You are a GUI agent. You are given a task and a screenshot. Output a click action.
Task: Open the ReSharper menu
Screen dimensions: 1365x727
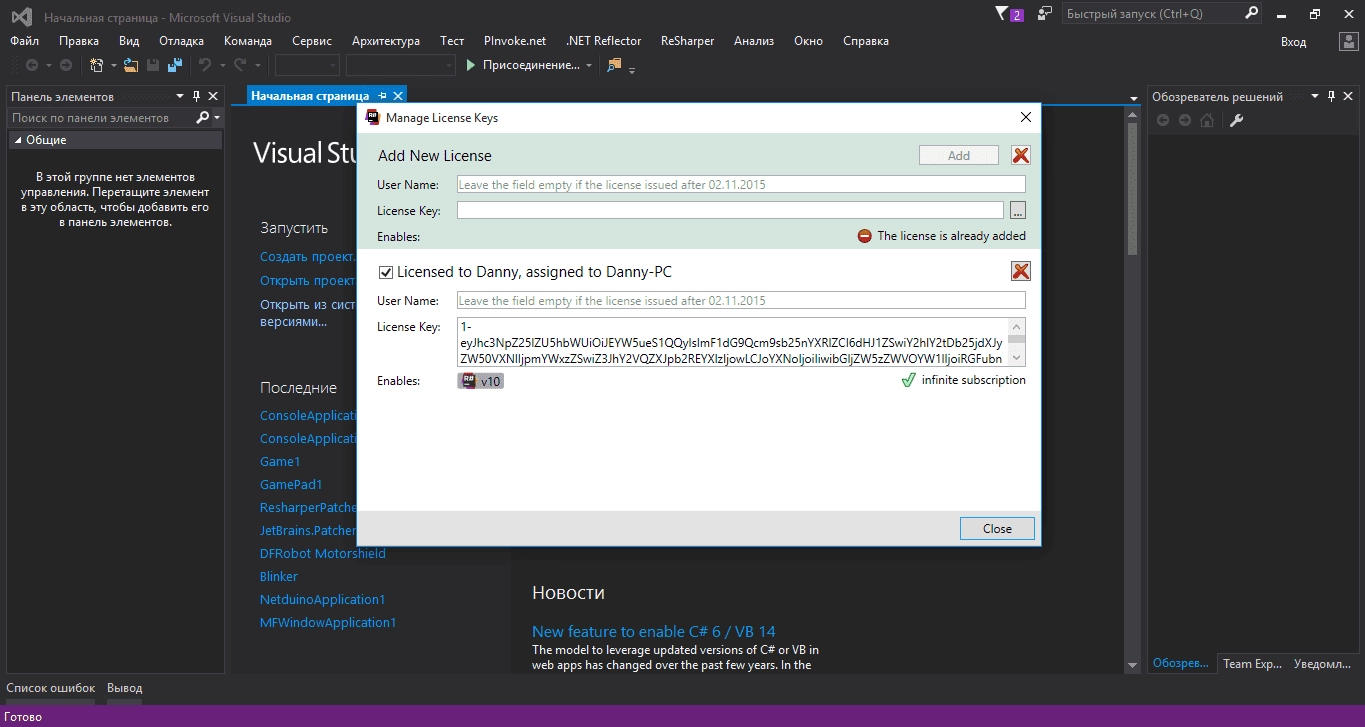[688, 41]
